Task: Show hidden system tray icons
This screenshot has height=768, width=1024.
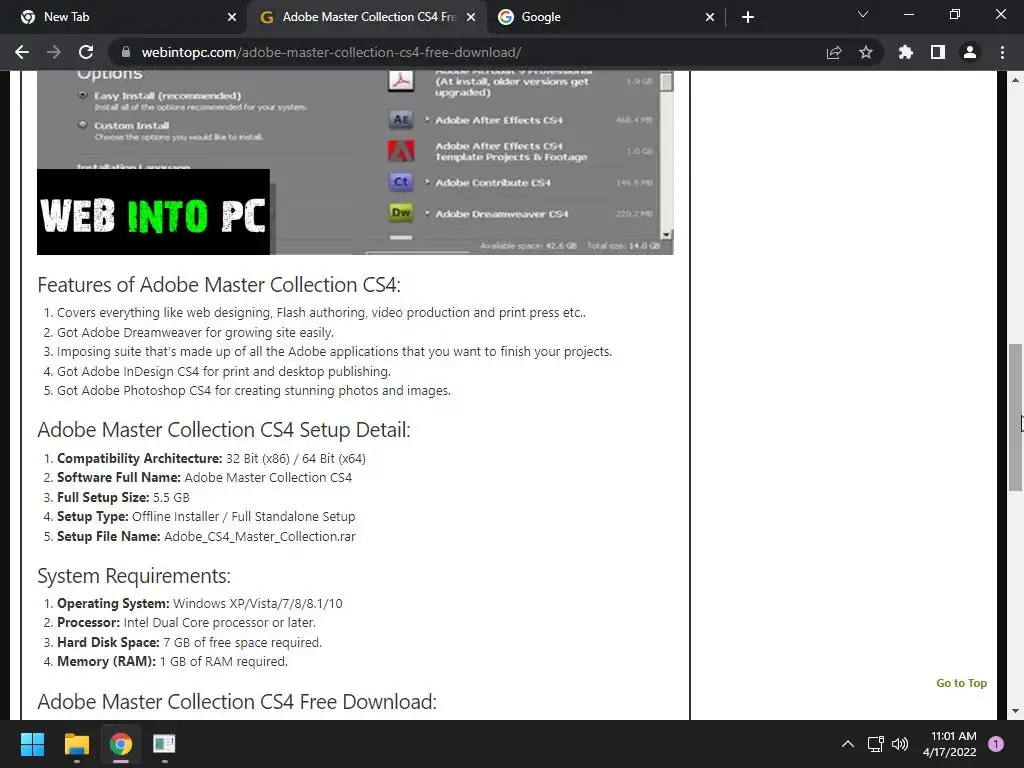Action: (x=848, y=744)
